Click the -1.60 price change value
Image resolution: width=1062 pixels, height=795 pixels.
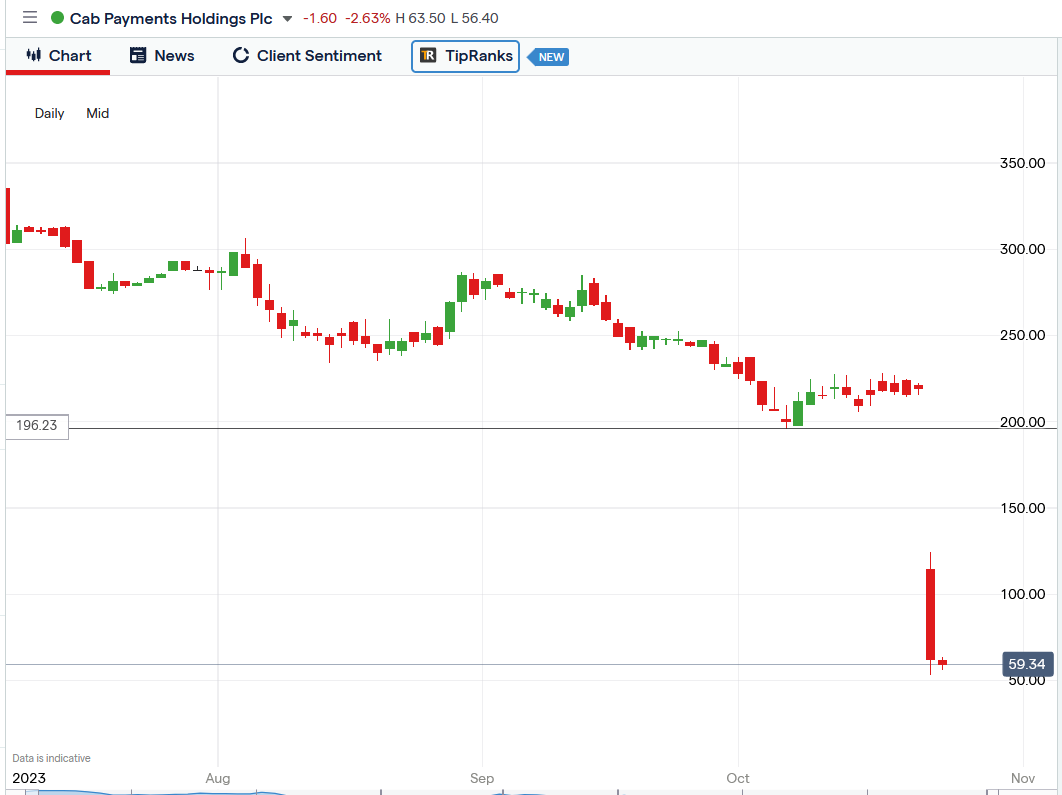coord(320,18)
